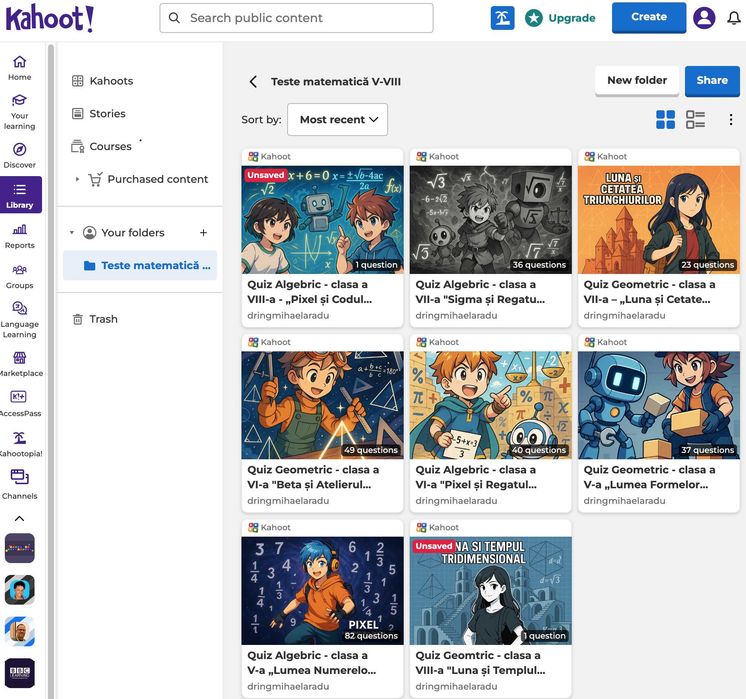Viewport: 746px width, 699px height.
Task: Switch to grid view
Action: tap(665, 119)
